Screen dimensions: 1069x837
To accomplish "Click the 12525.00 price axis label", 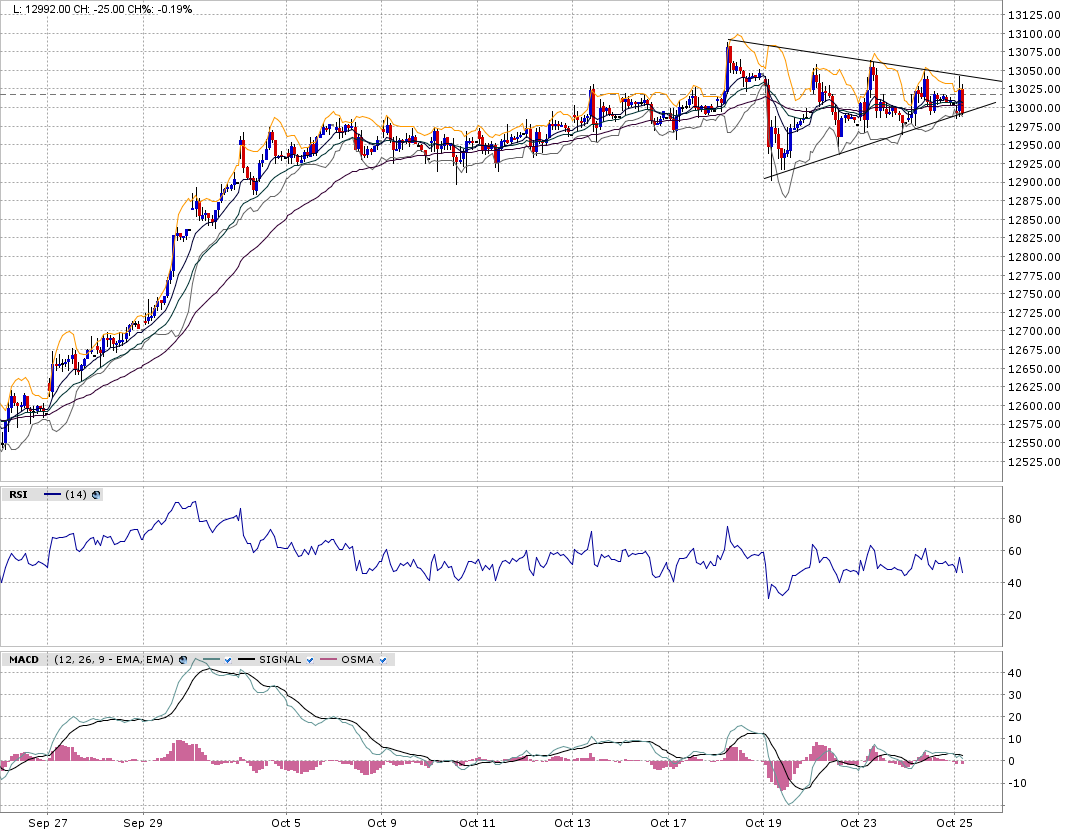I will coord(1034,462).
